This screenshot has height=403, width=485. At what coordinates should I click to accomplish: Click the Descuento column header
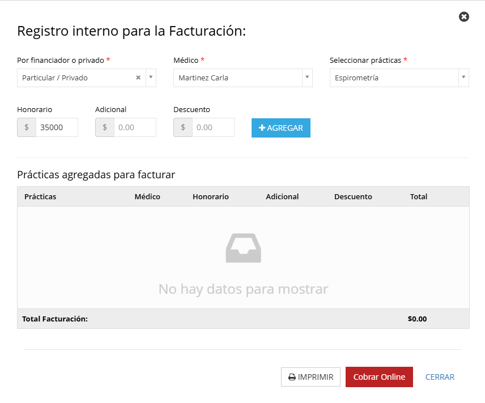click(x=353, y=197)
